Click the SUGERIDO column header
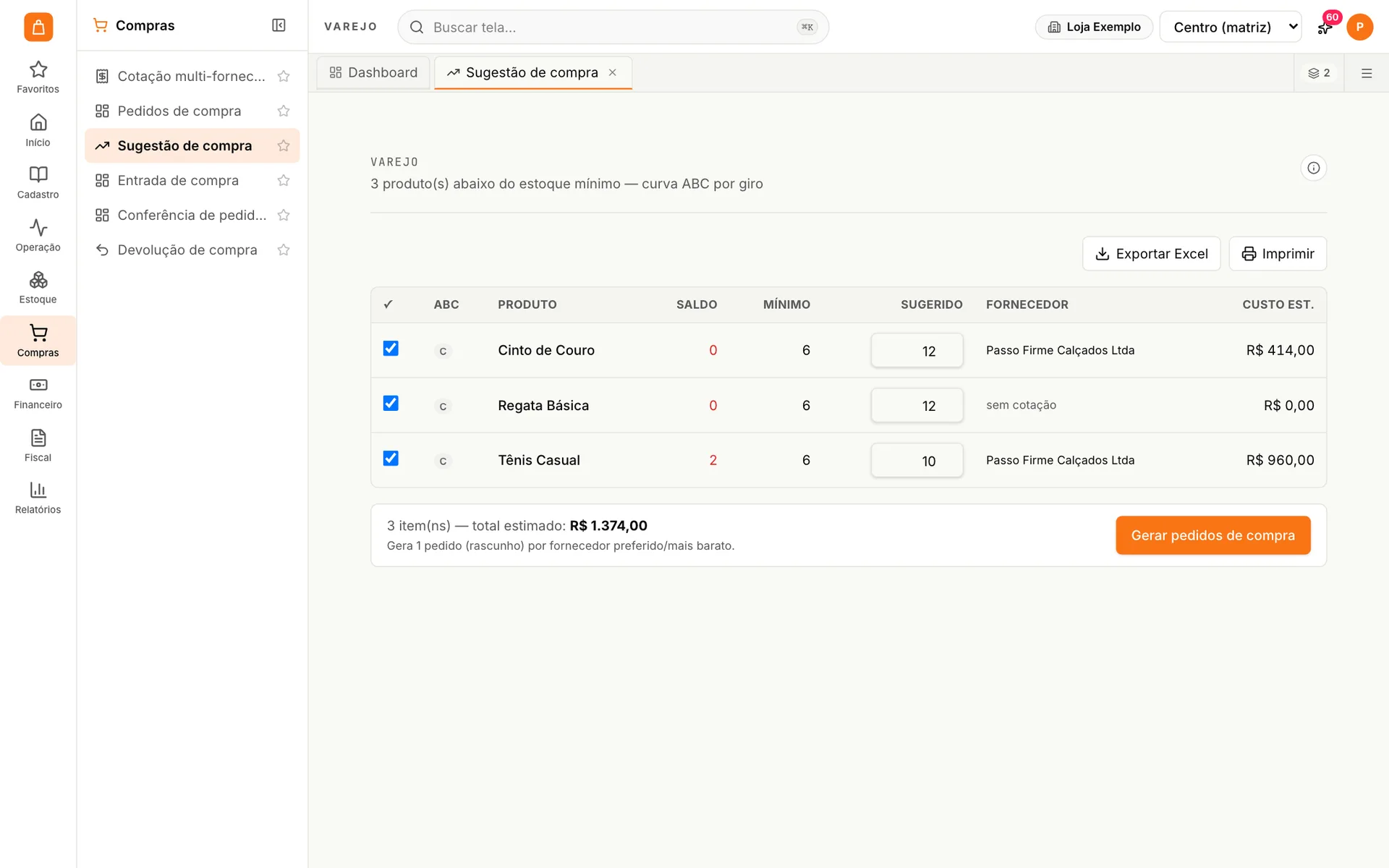 [931, 305]
